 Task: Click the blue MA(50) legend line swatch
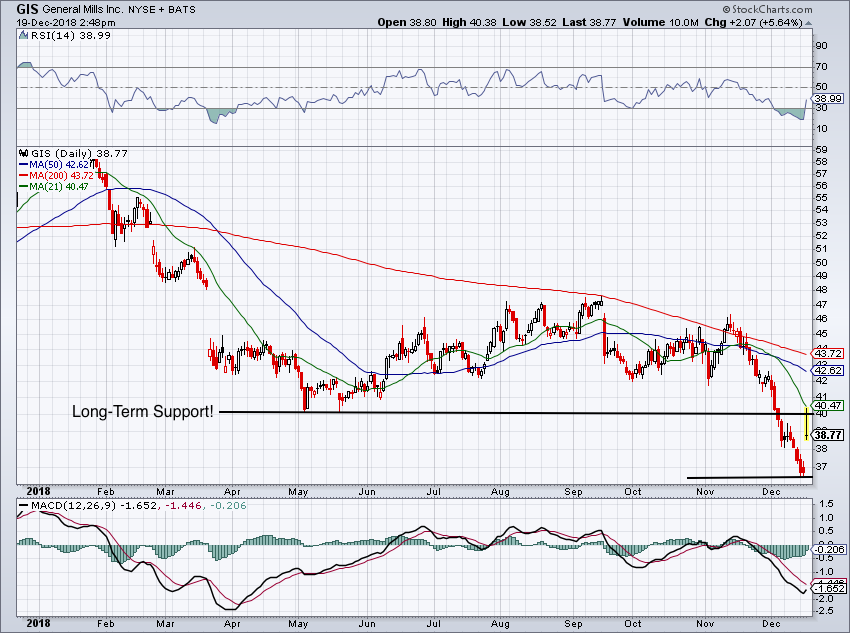(24, 164)
